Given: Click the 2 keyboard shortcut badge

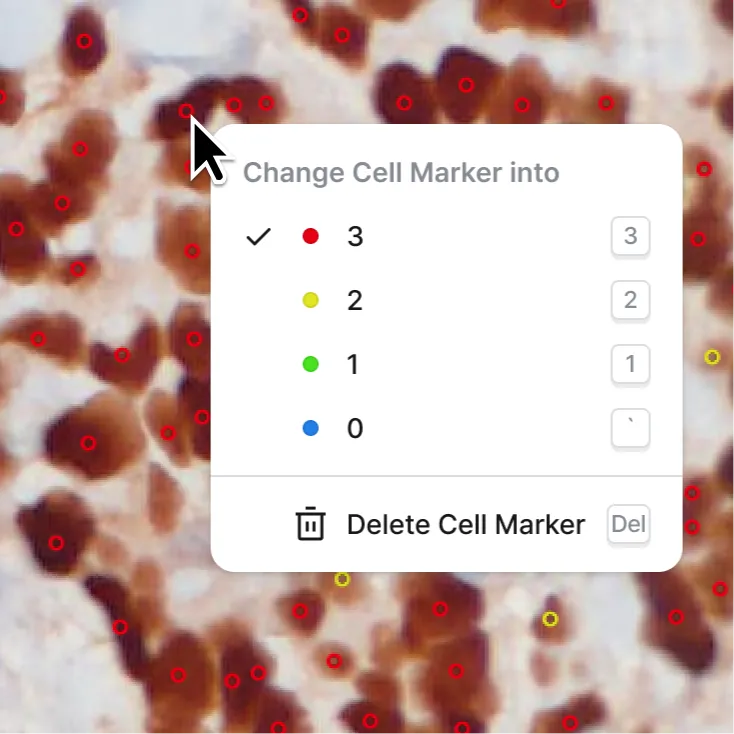Looking at the screenshot, I should pos(630,300).
